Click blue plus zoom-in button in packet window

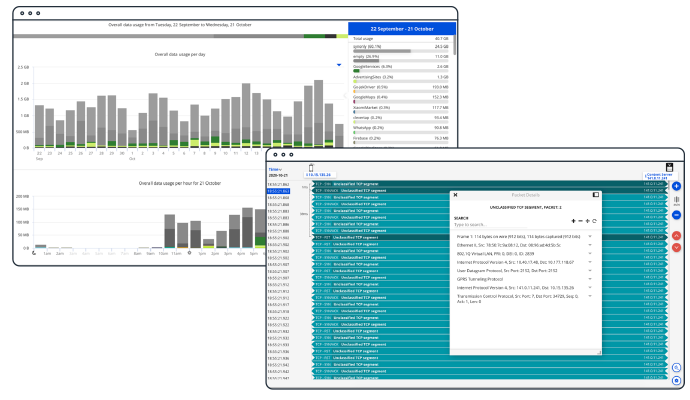point(676,186)
